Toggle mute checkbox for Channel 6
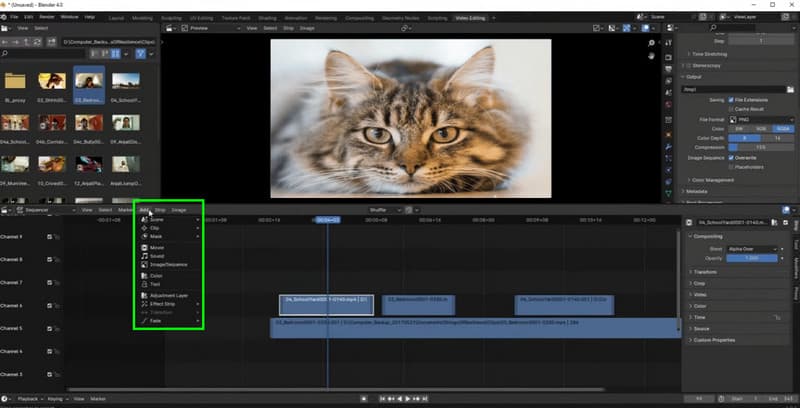 click(49, 305)
